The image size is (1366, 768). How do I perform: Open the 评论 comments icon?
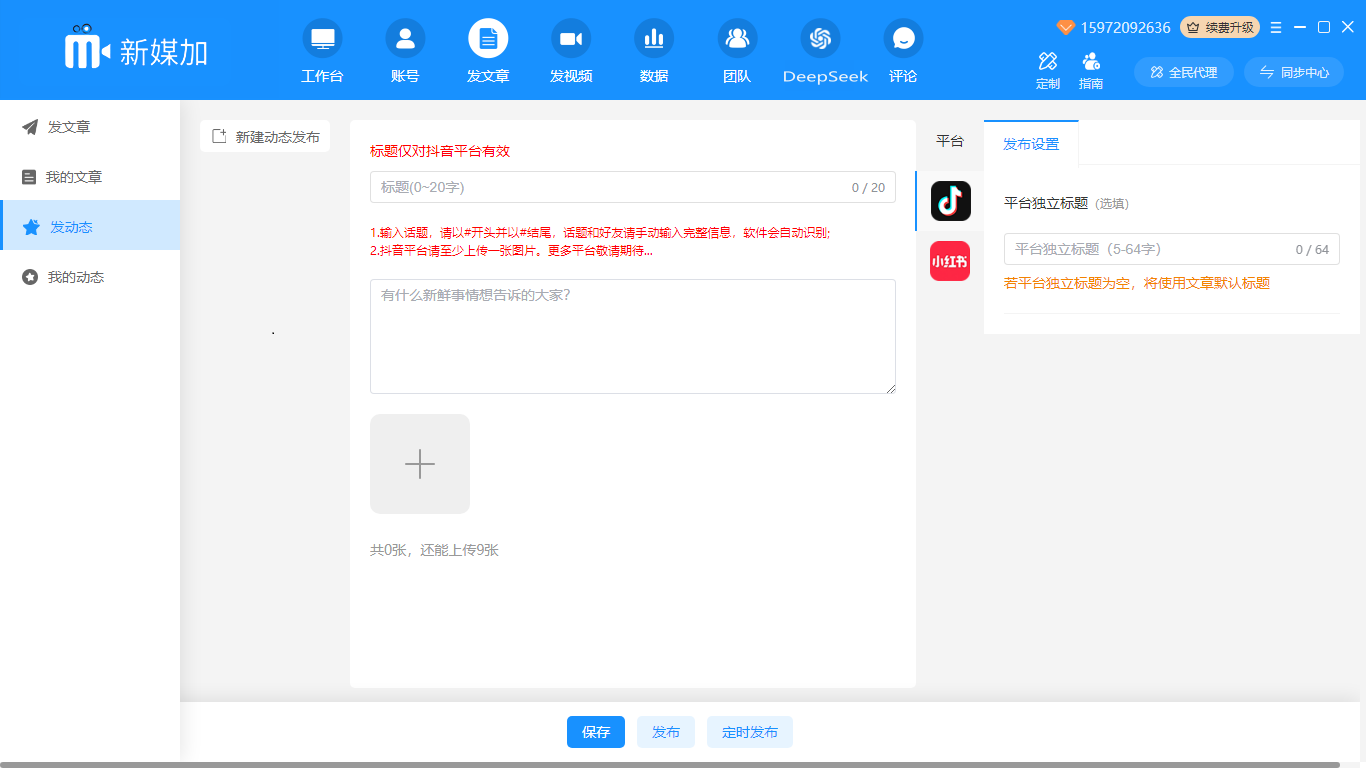tap(903, 40)
